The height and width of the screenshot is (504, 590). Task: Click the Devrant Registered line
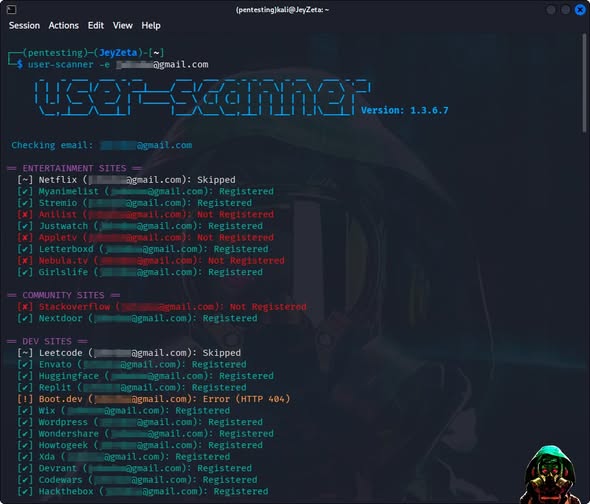click(x=135, y=468)
